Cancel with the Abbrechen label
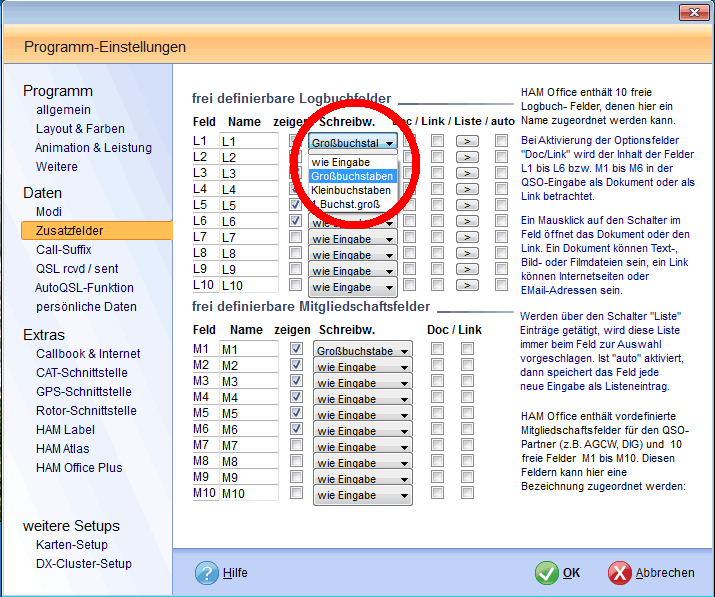 [665, 573]
